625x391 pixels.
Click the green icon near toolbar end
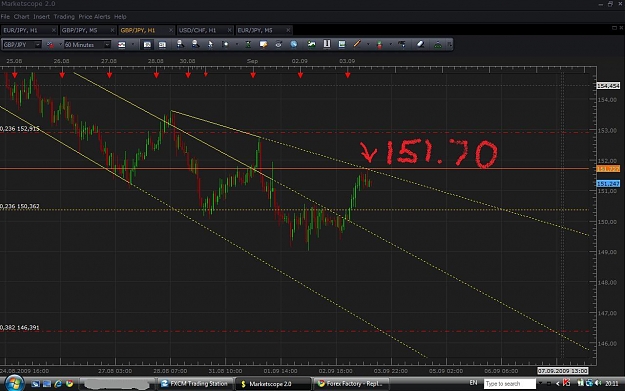(x=438, y=45)
